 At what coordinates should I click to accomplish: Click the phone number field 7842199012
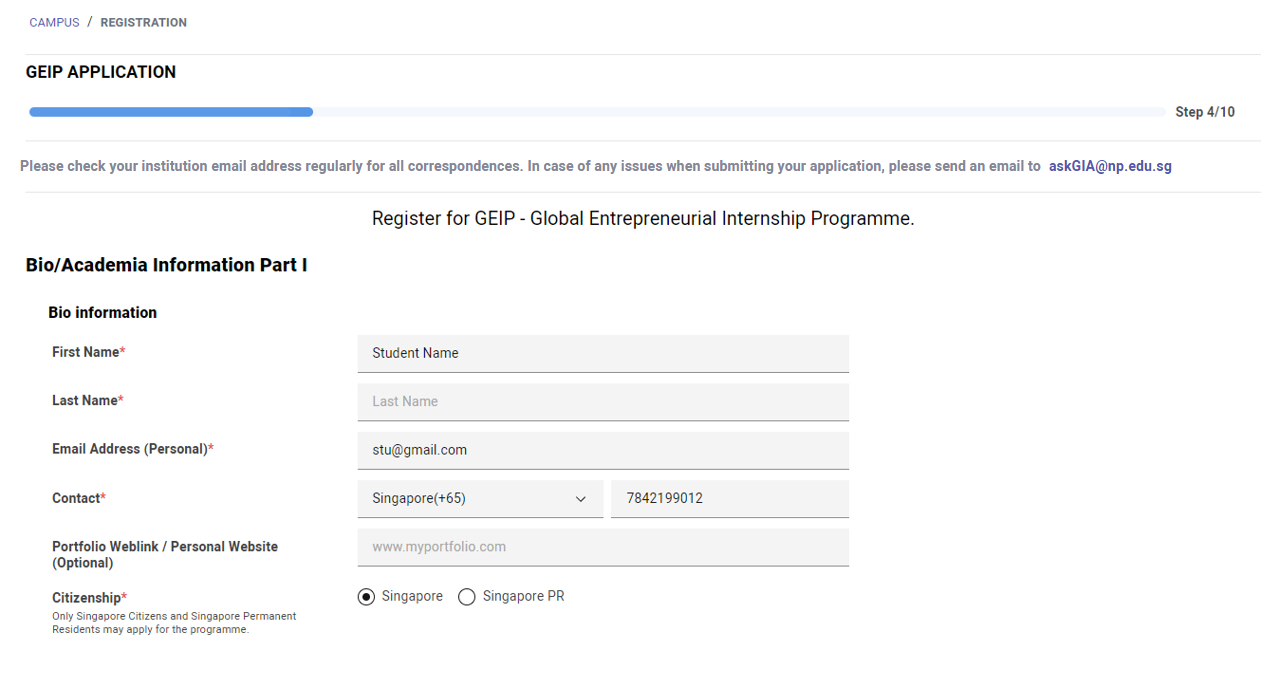(730, 498)
